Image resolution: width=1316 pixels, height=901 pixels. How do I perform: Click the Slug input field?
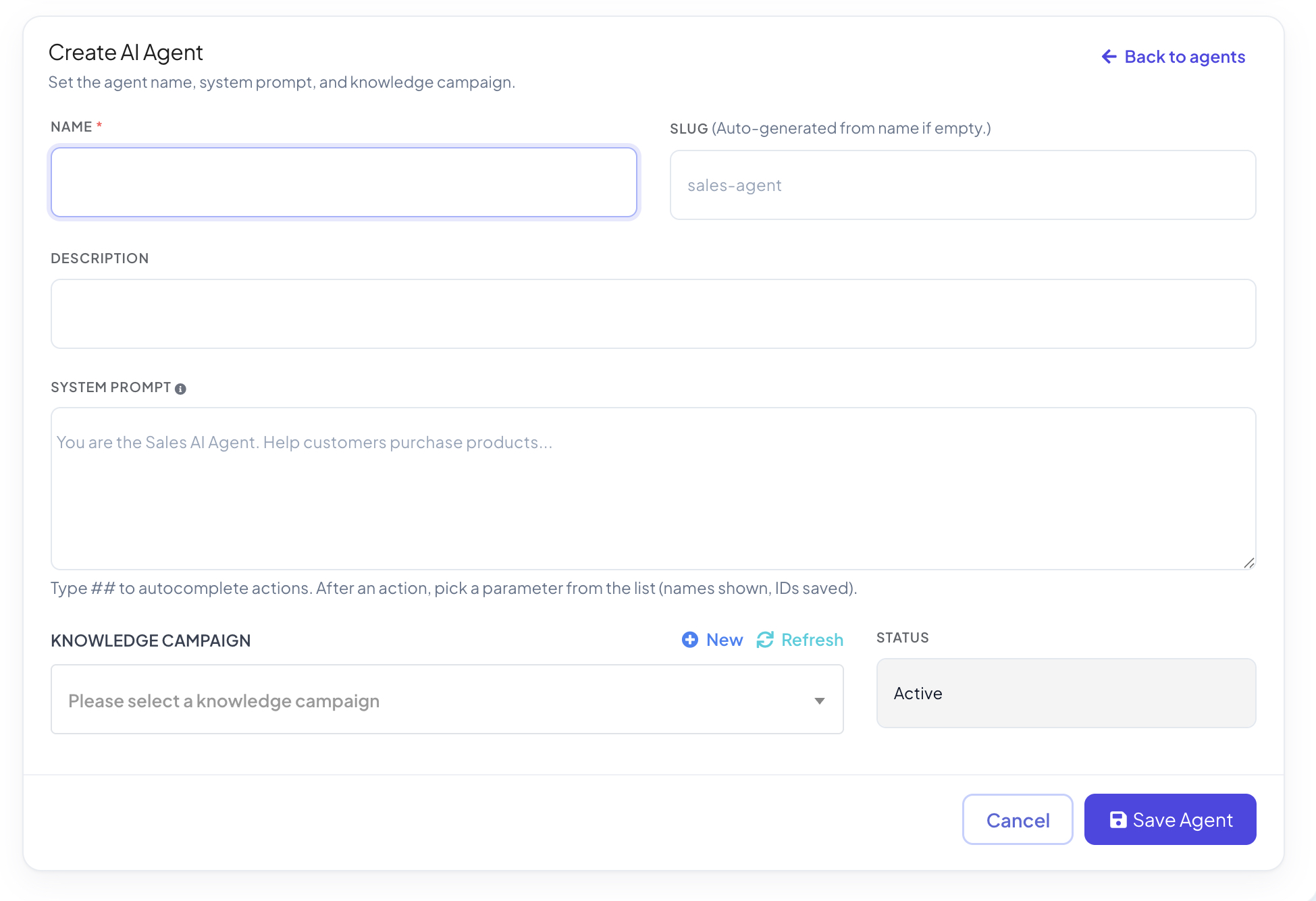tap(963, 185)
